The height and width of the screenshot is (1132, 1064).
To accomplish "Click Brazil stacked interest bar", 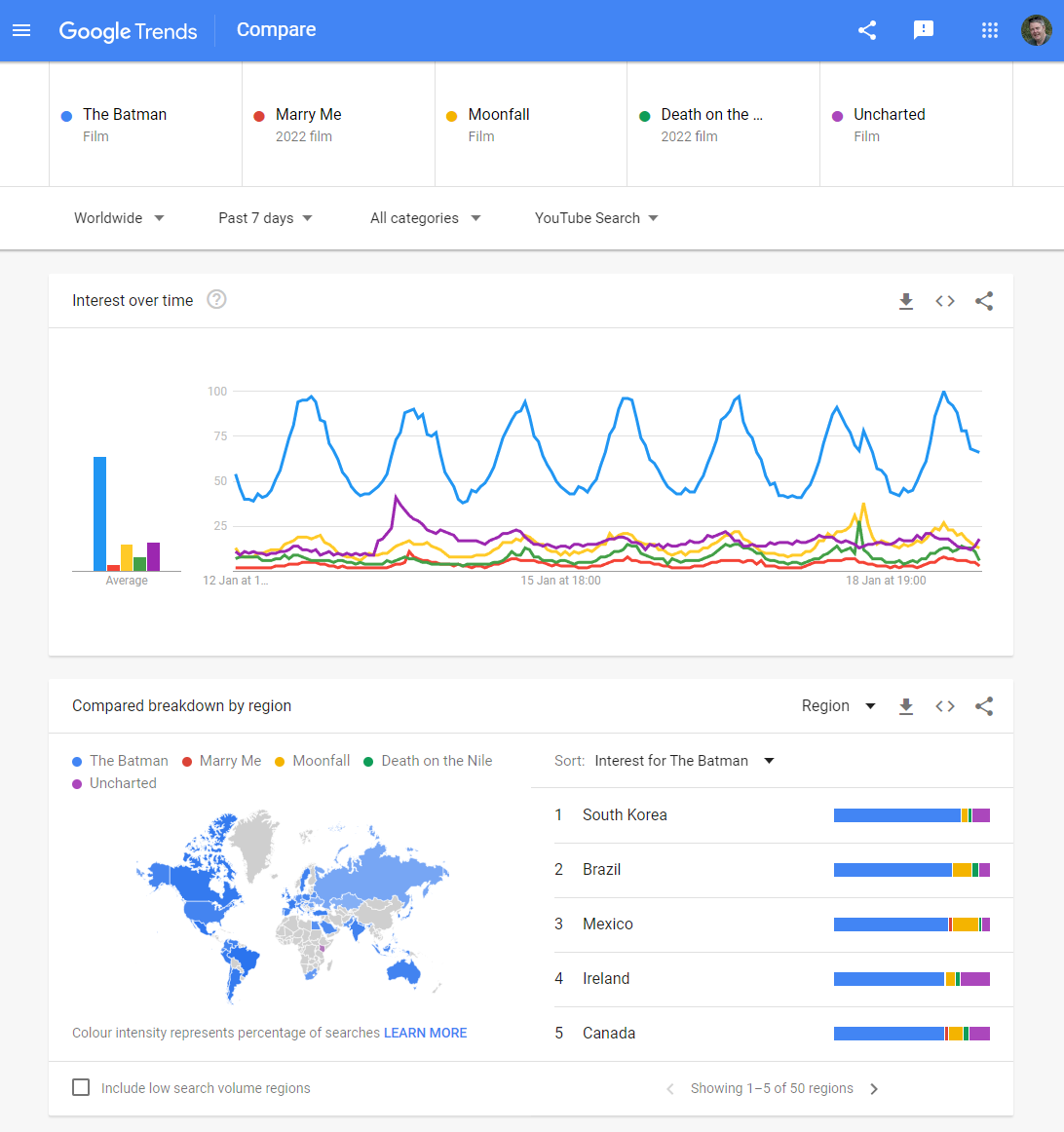I will (x=912, y=870).
